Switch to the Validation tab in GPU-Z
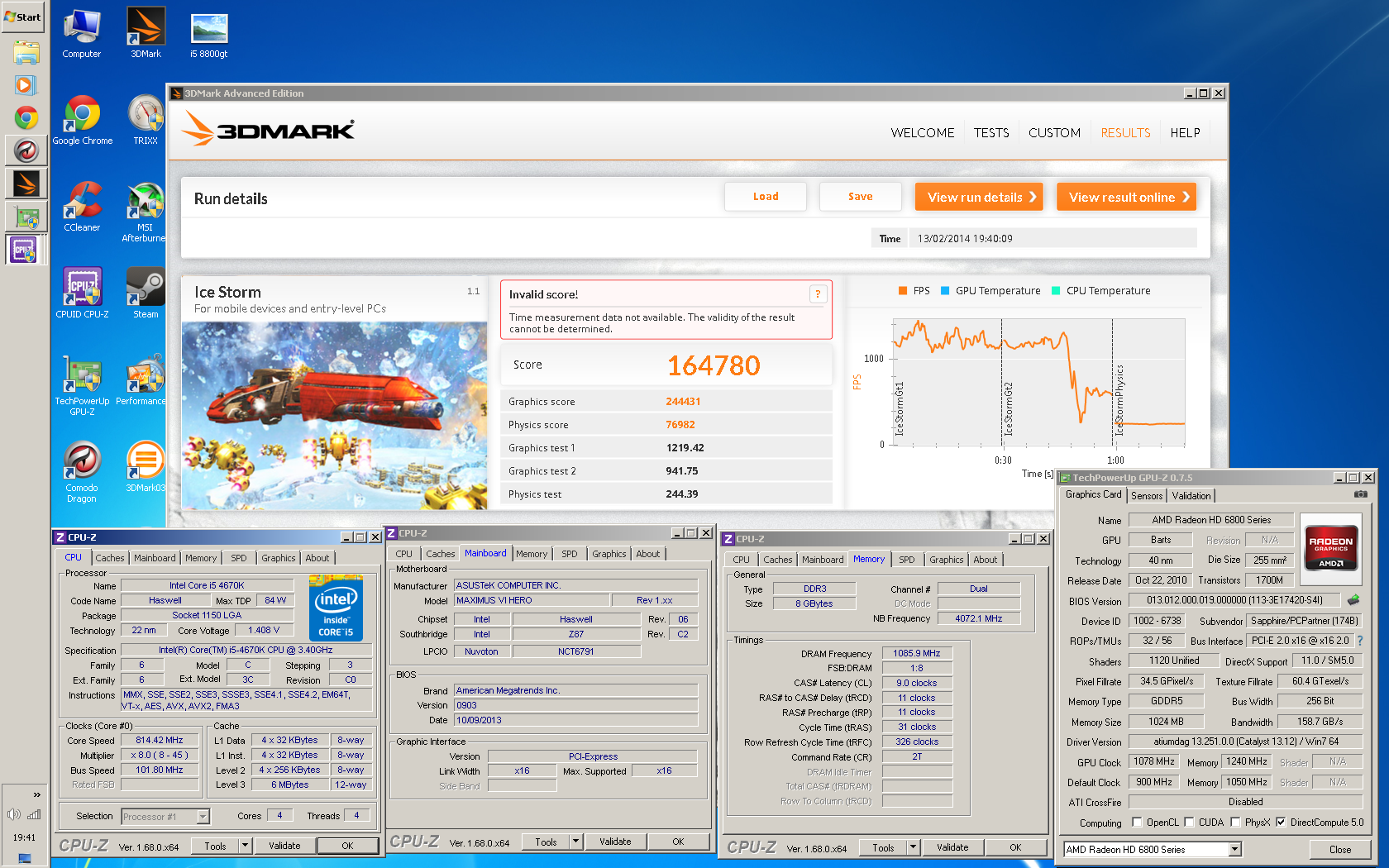 (x=1191, y=495)
